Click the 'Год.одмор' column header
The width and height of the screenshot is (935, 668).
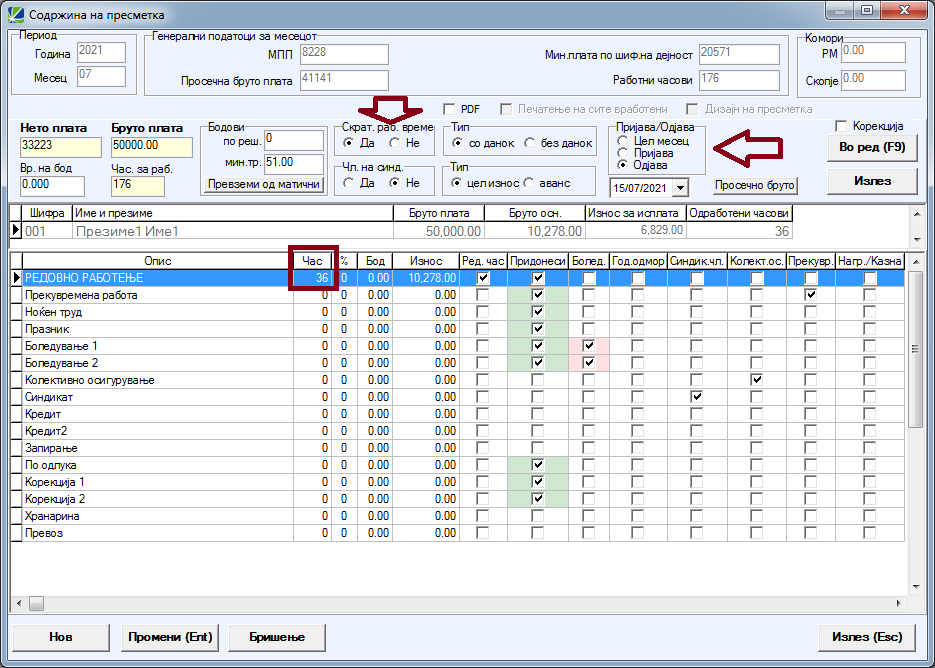(637, 261)
